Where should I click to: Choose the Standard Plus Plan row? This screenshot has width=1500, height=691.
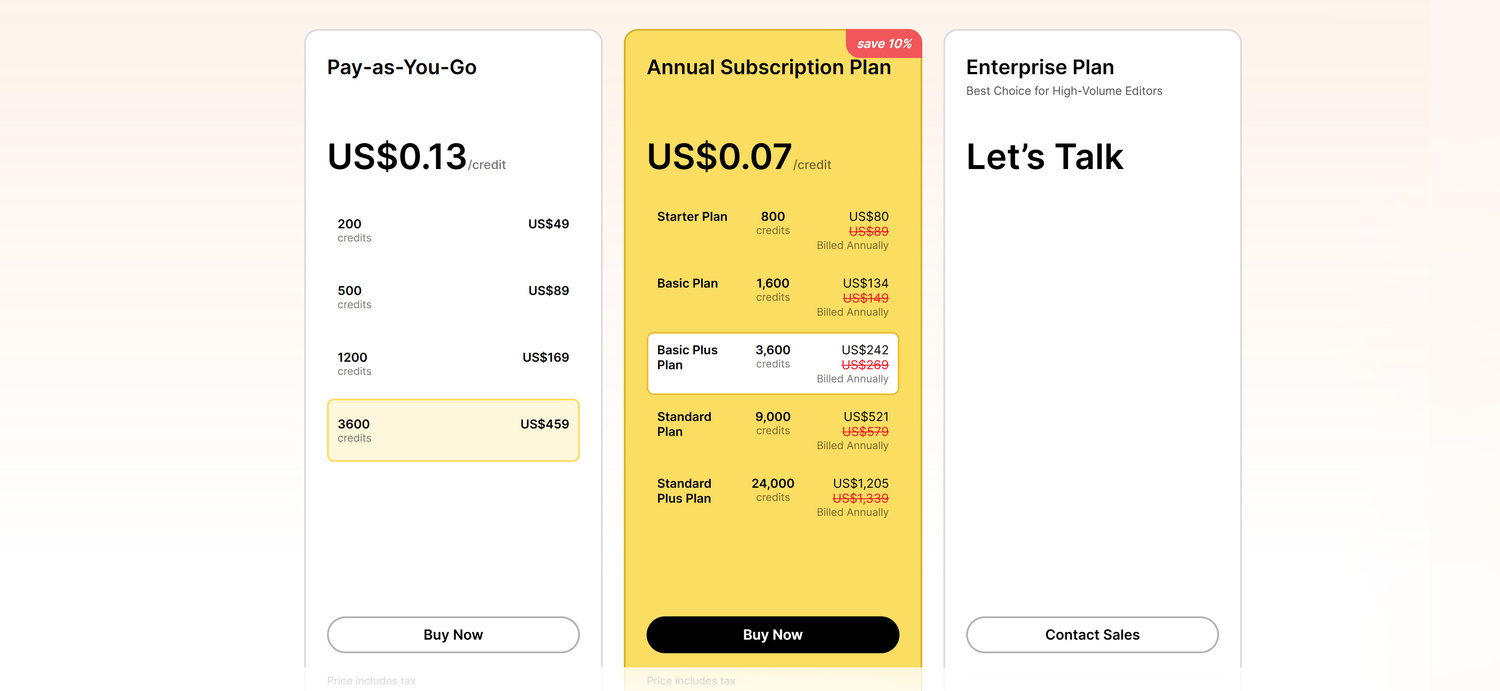tap(772, 497)
